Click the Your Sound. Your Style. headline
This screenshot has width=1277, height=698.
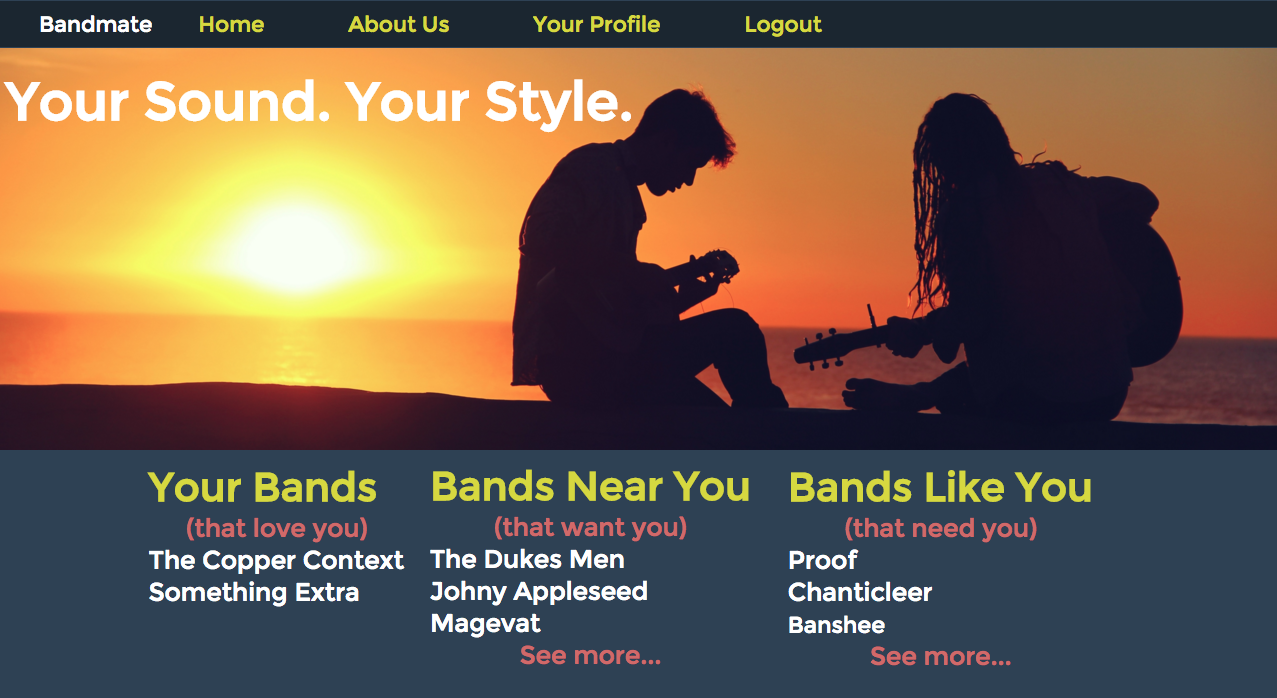point(318,102)
